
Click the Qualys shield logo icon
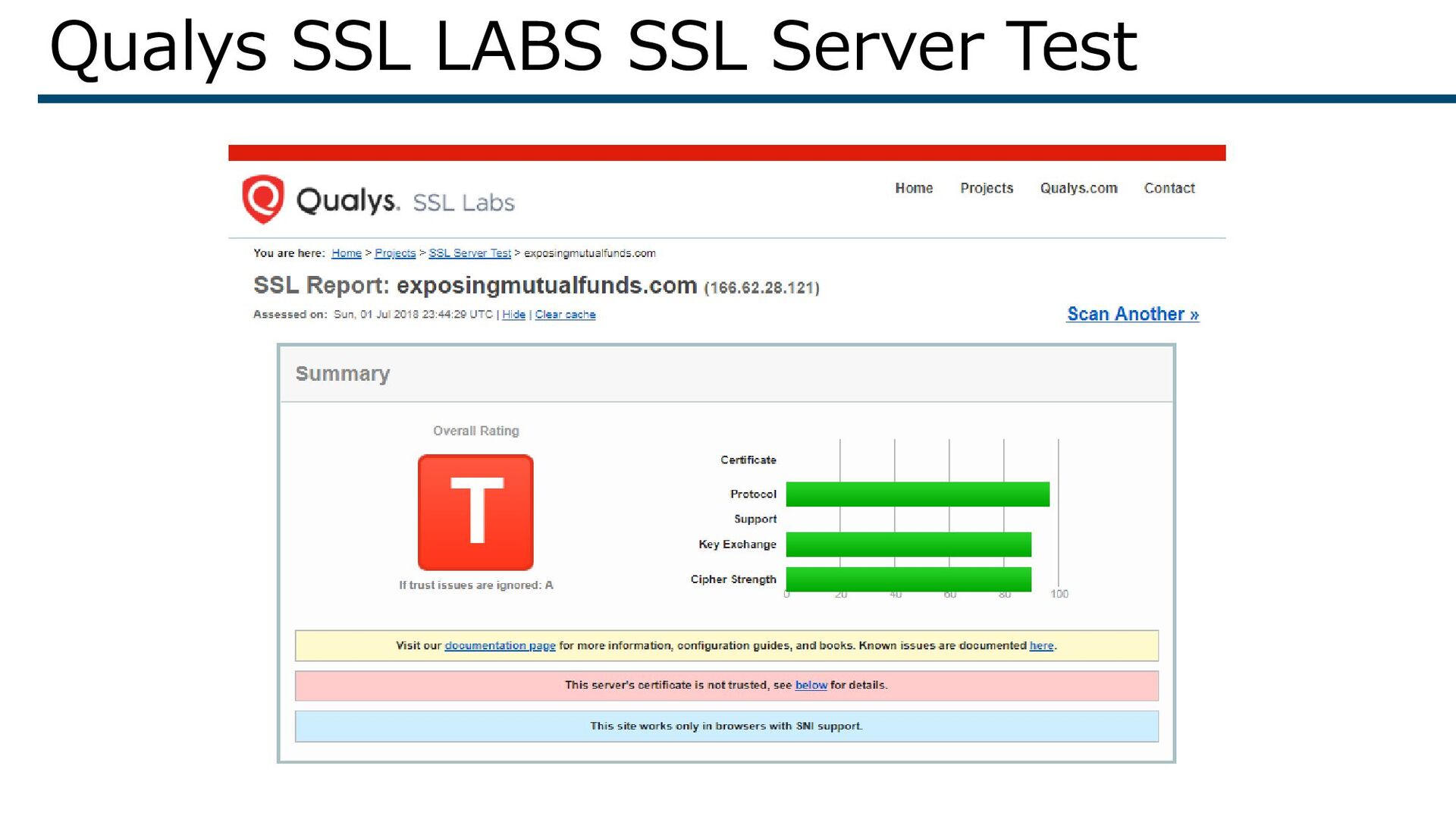pyautogui.click(x=262, y=199)
